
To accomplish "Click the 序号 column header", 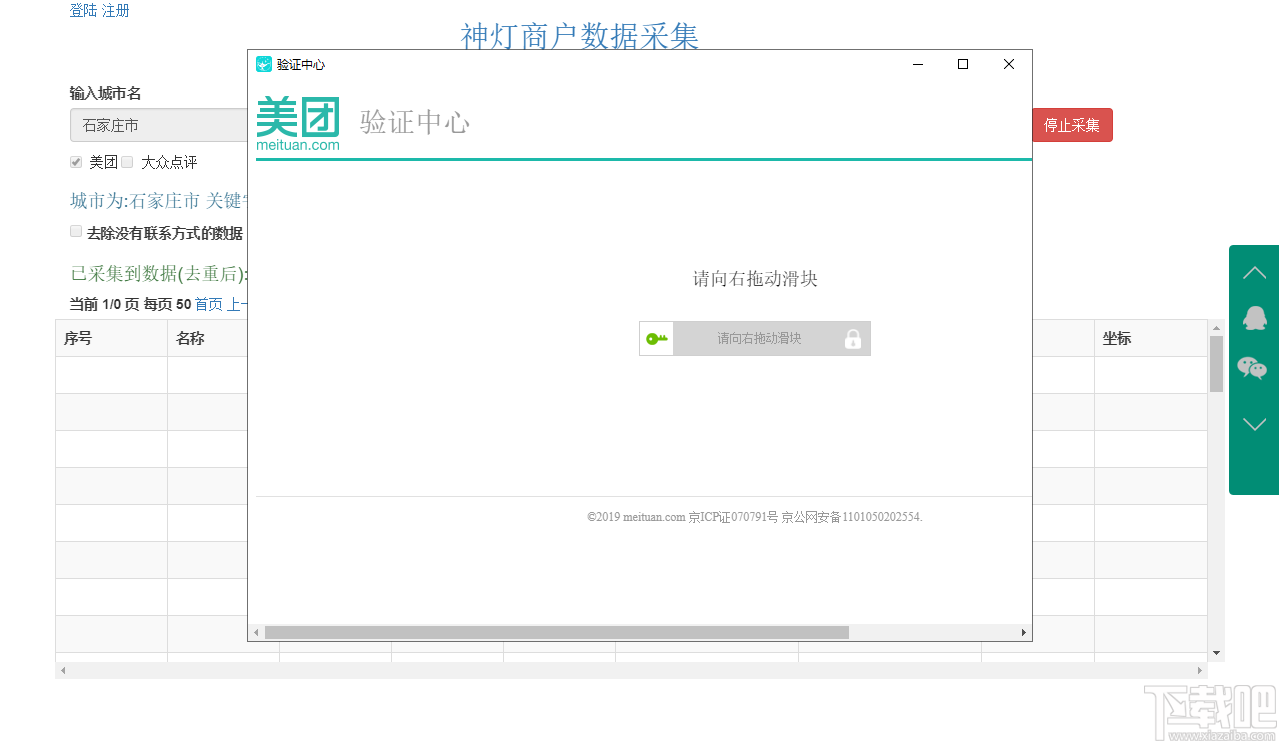I will pyautogui.click(x=111, y=338).
